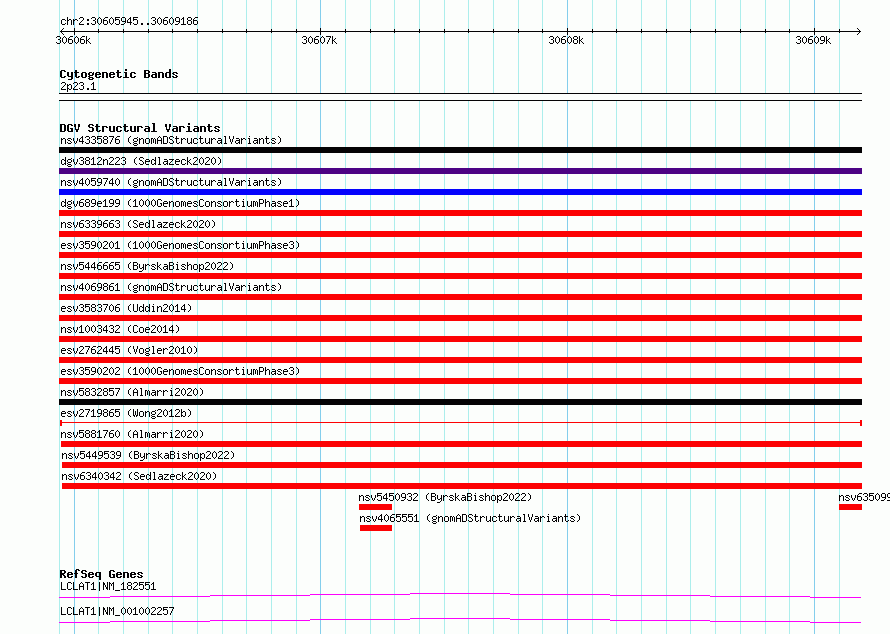The image size is (890, 634).
Task: Select nsv1003432 Coe2014 variant label
Action: [120, 329]
